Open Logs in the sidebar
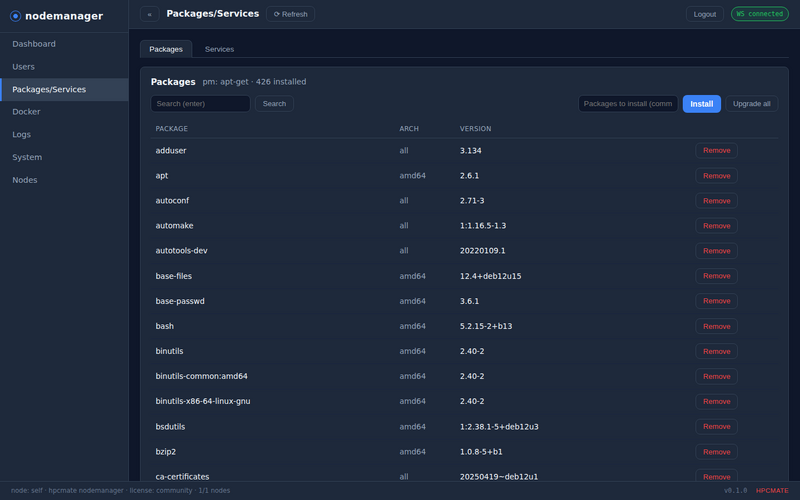The height and width of the screenshot is (500, 800). (x=64, y=135)
